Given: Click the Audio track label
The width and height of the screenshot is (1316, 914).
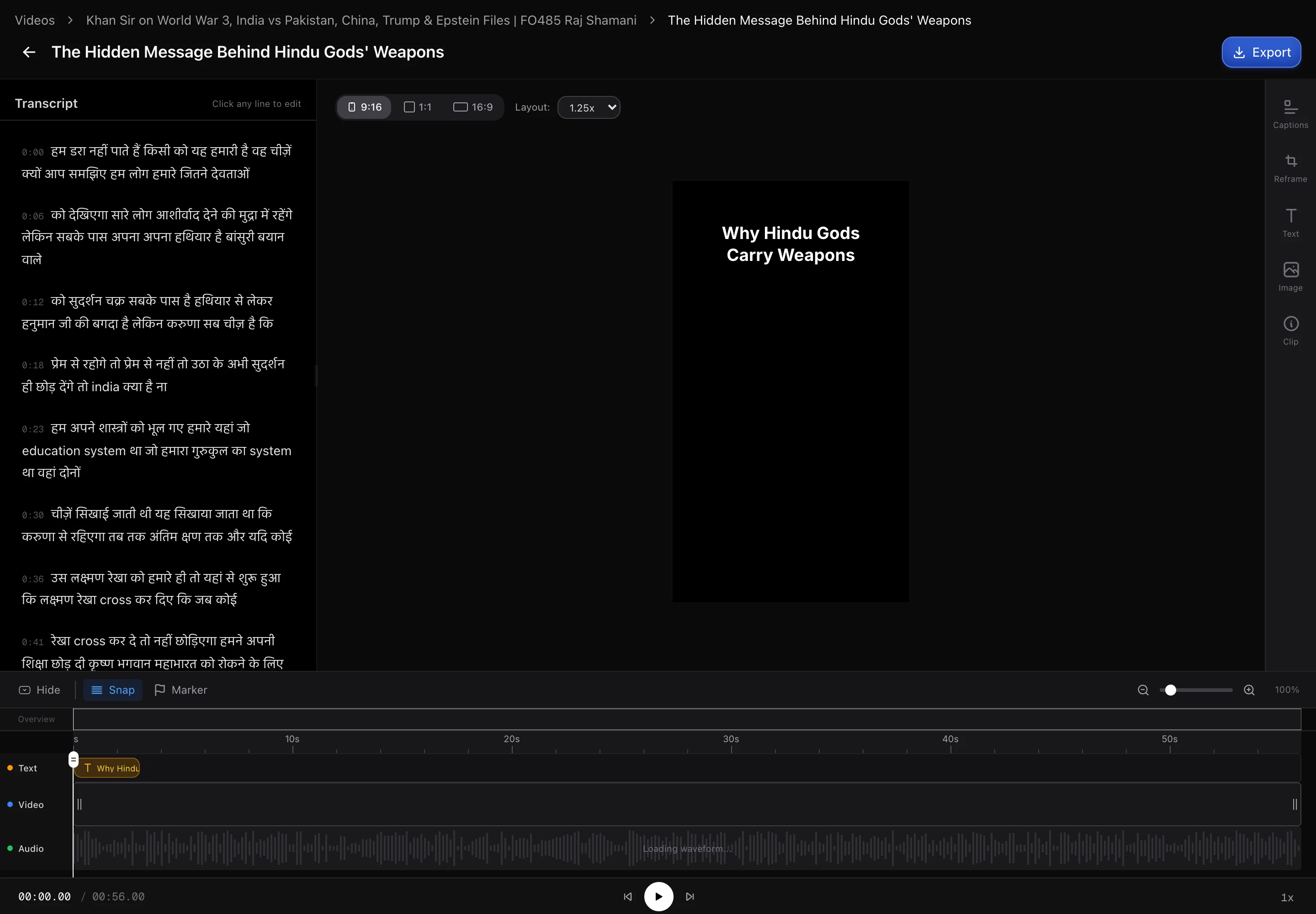Looking at the screenshot, I should [30, 848].
